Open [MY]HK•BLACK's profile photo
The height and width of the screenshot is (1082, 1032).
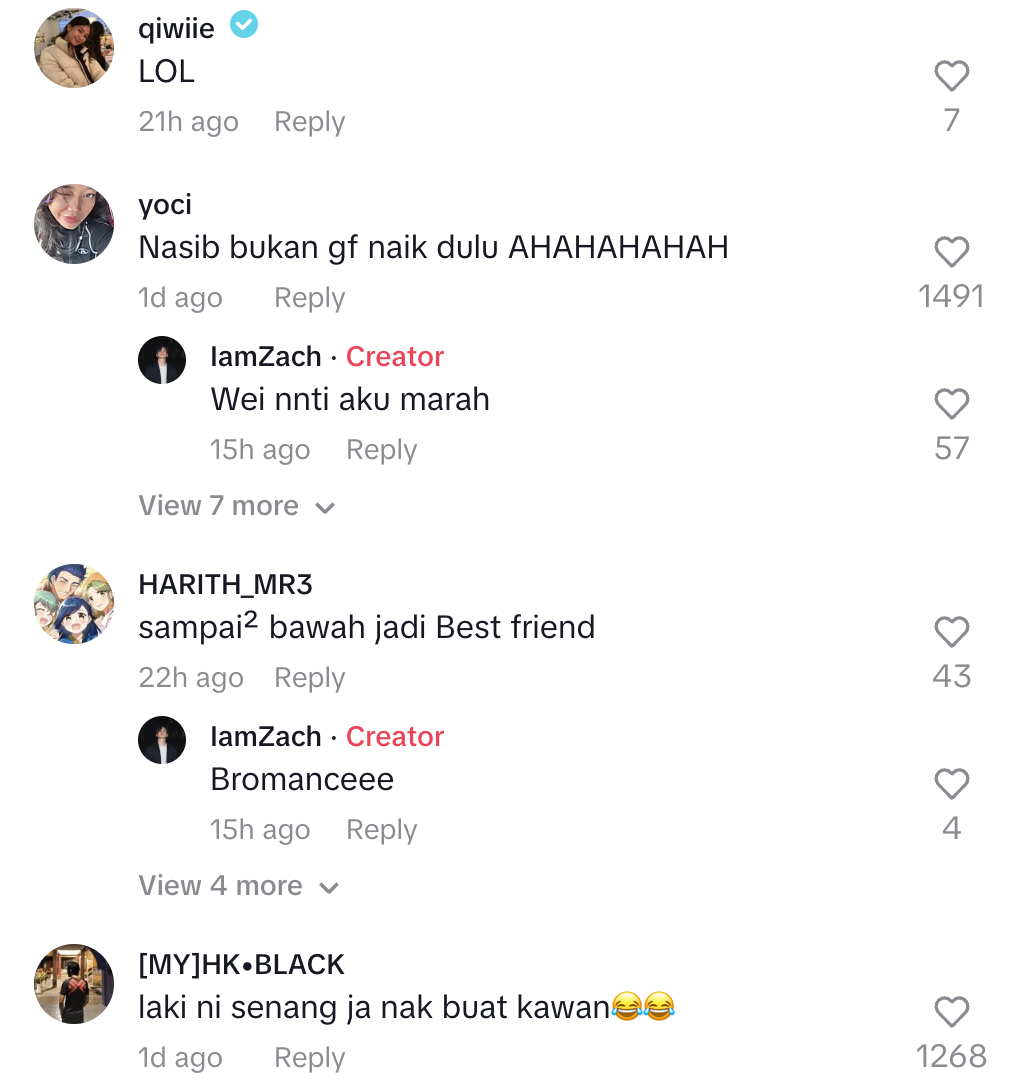click(x=74, y=984)
